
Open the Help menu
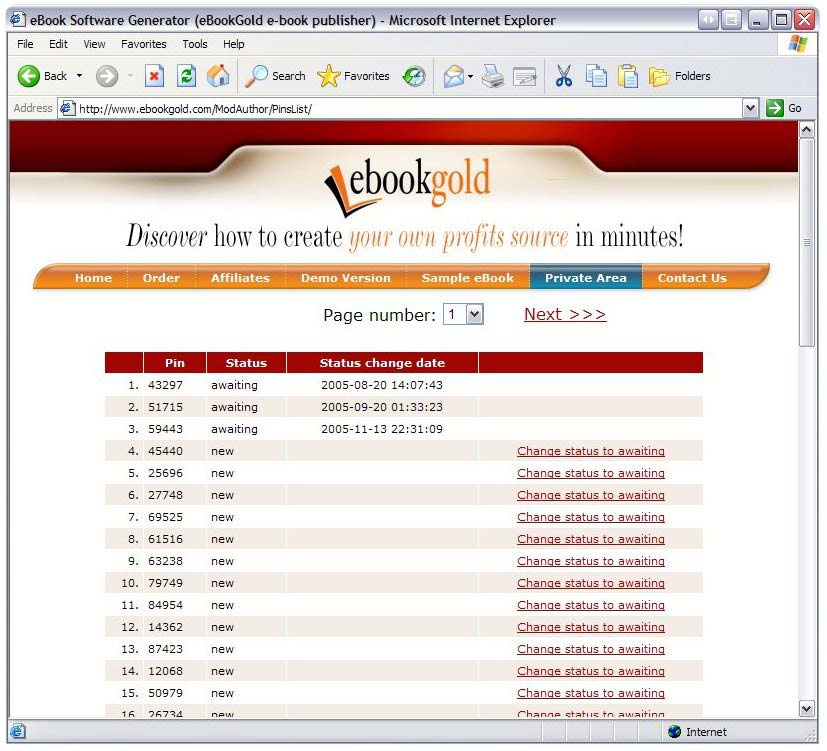pyautogui.click(x=233, y=44)
